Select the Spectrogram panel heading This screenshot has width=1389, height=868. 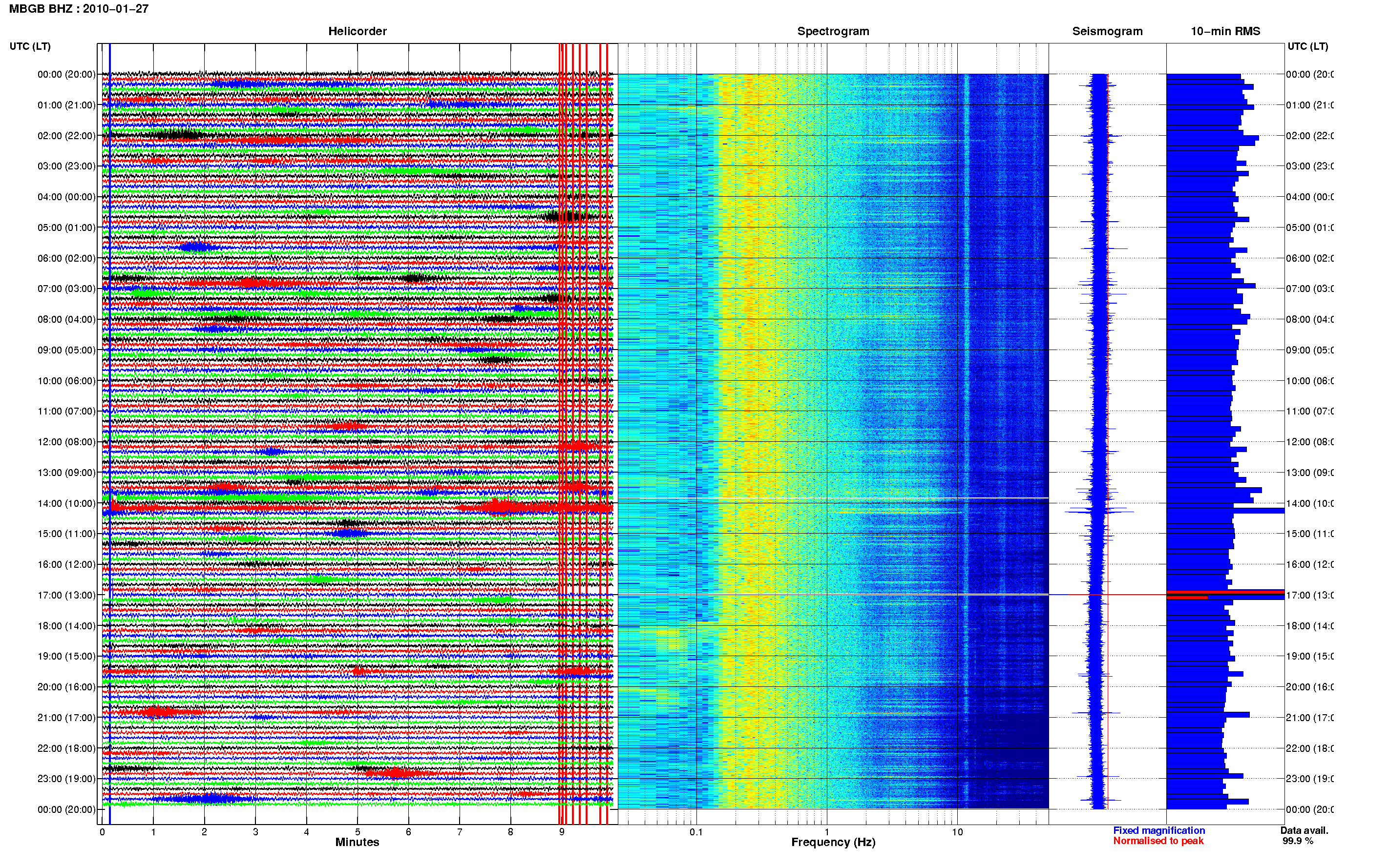pyautogui.click(x=833, y=31)
